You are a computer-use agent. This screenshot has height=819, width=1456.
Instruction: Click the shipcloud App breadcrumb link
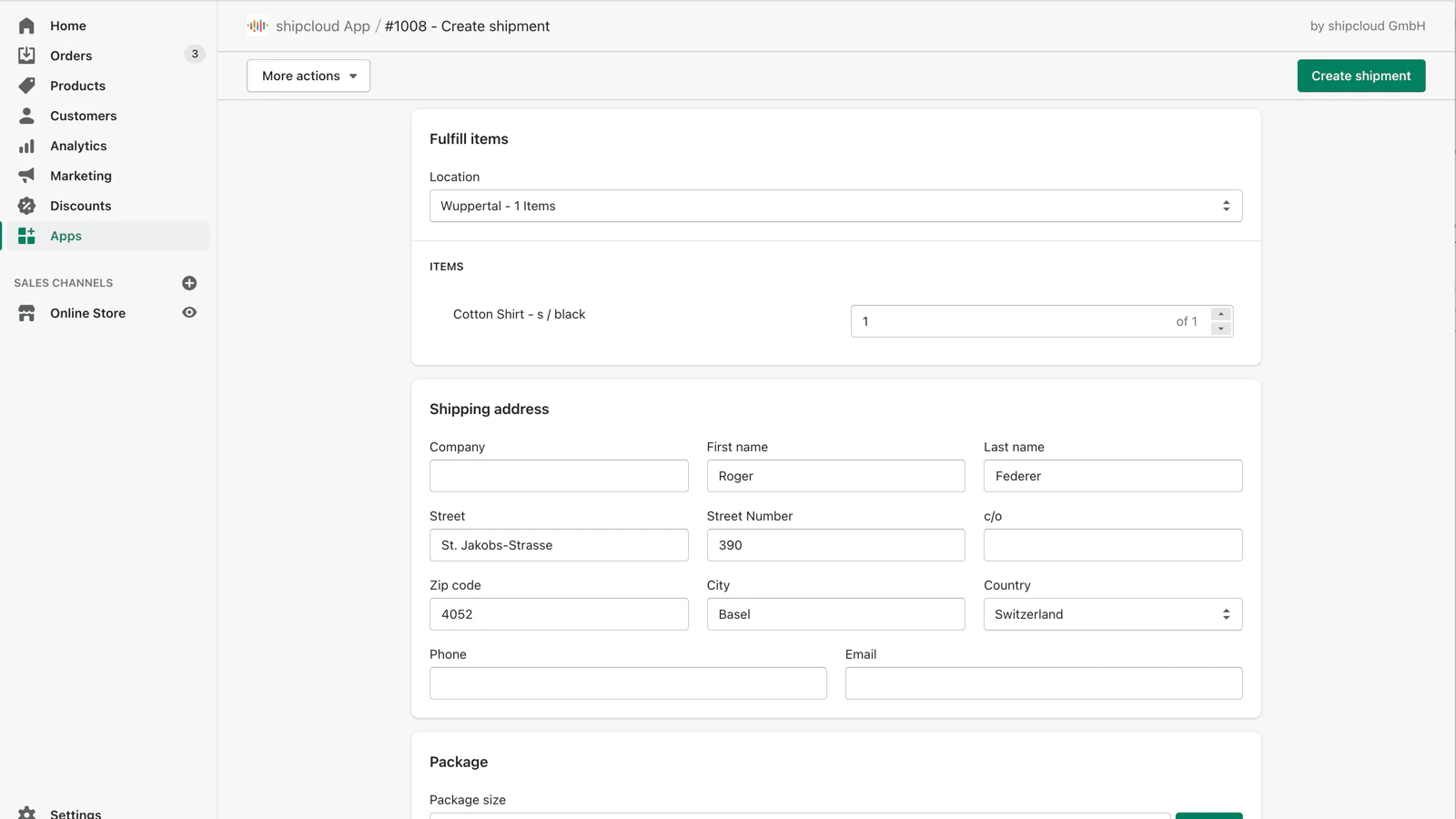[322, 26]
